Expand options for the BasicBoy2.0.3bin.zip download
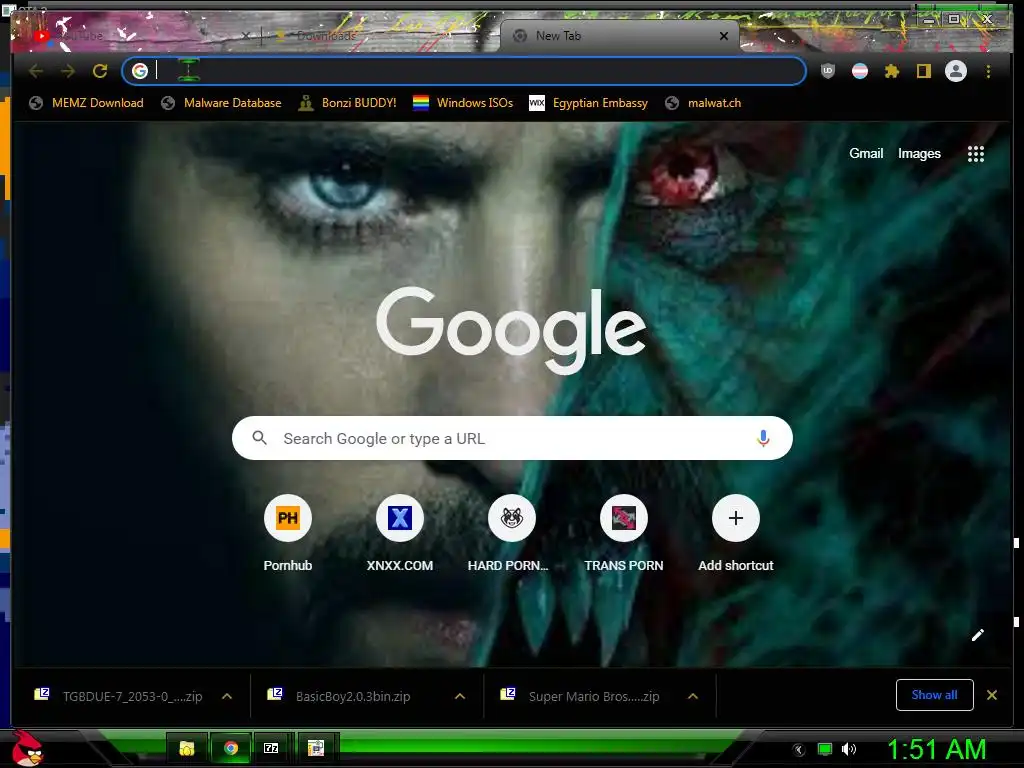 coord(460,696)
